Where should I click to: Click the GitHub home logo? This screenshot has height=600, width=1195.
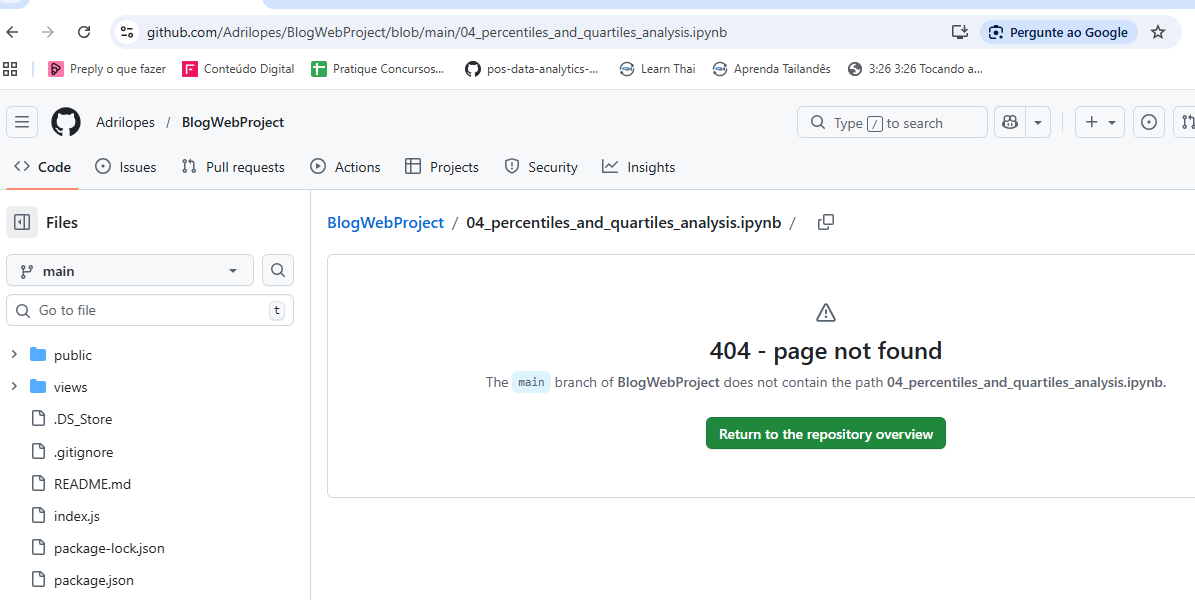coord(65,122)
